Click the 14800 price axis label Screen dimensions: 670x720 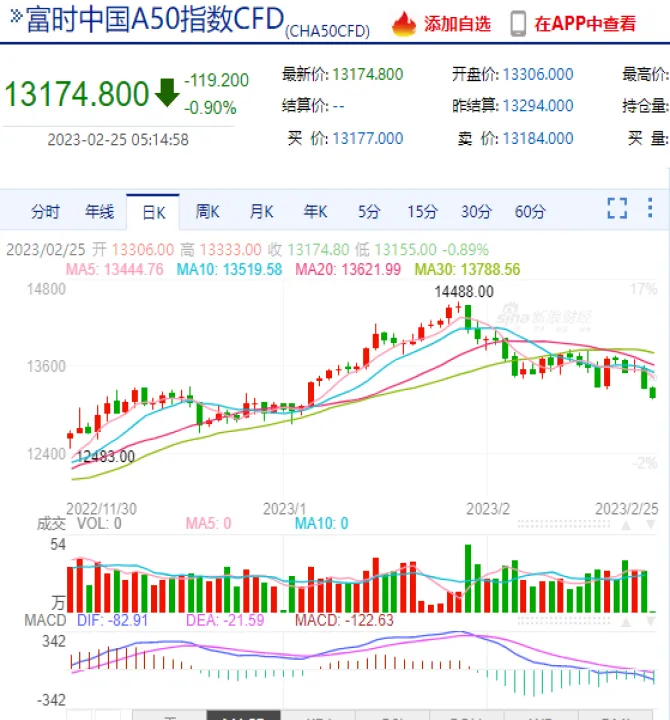[x=46, y=289]
